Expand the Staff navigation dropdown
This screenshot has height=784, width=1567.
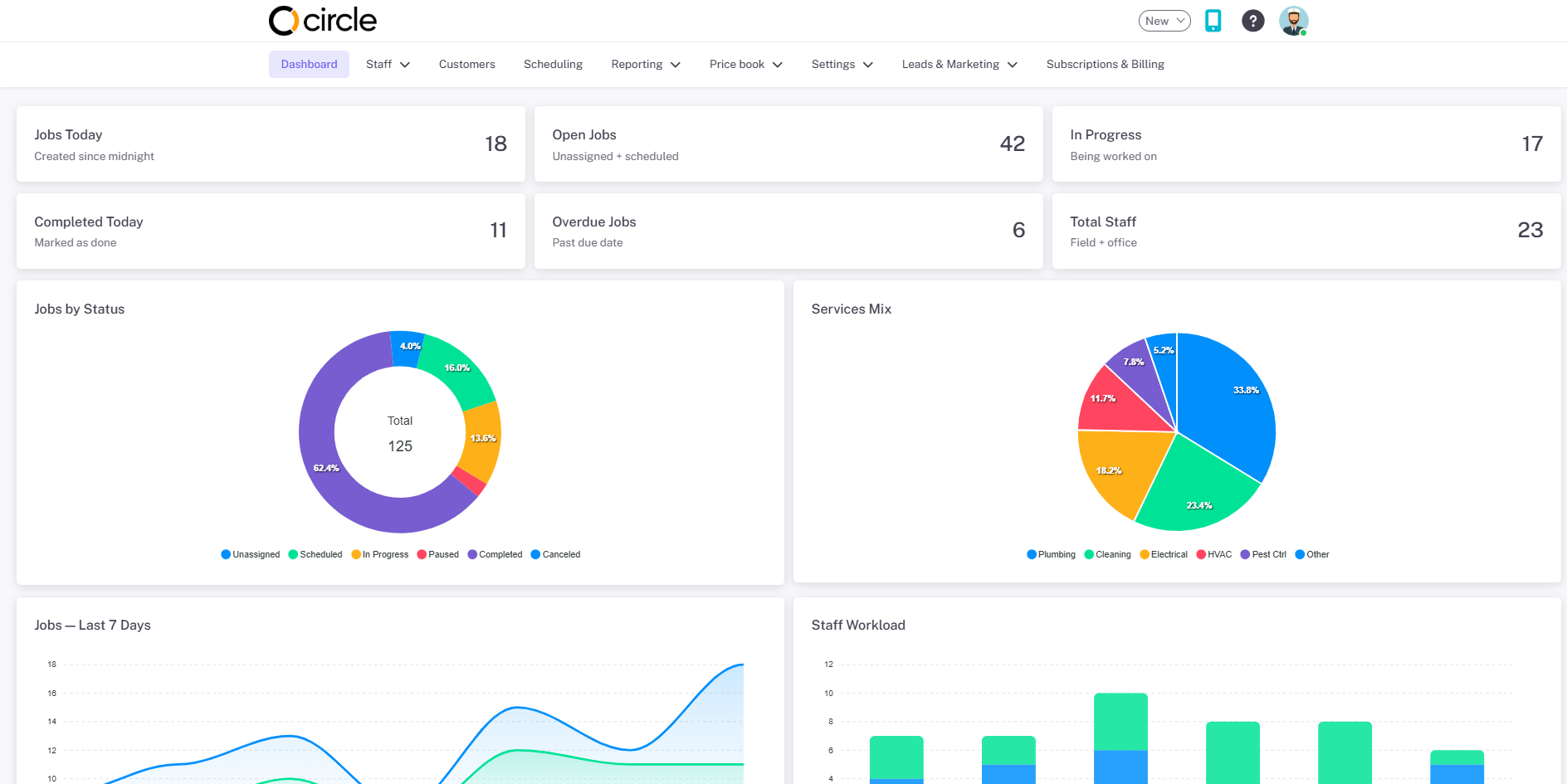(388, 64)
